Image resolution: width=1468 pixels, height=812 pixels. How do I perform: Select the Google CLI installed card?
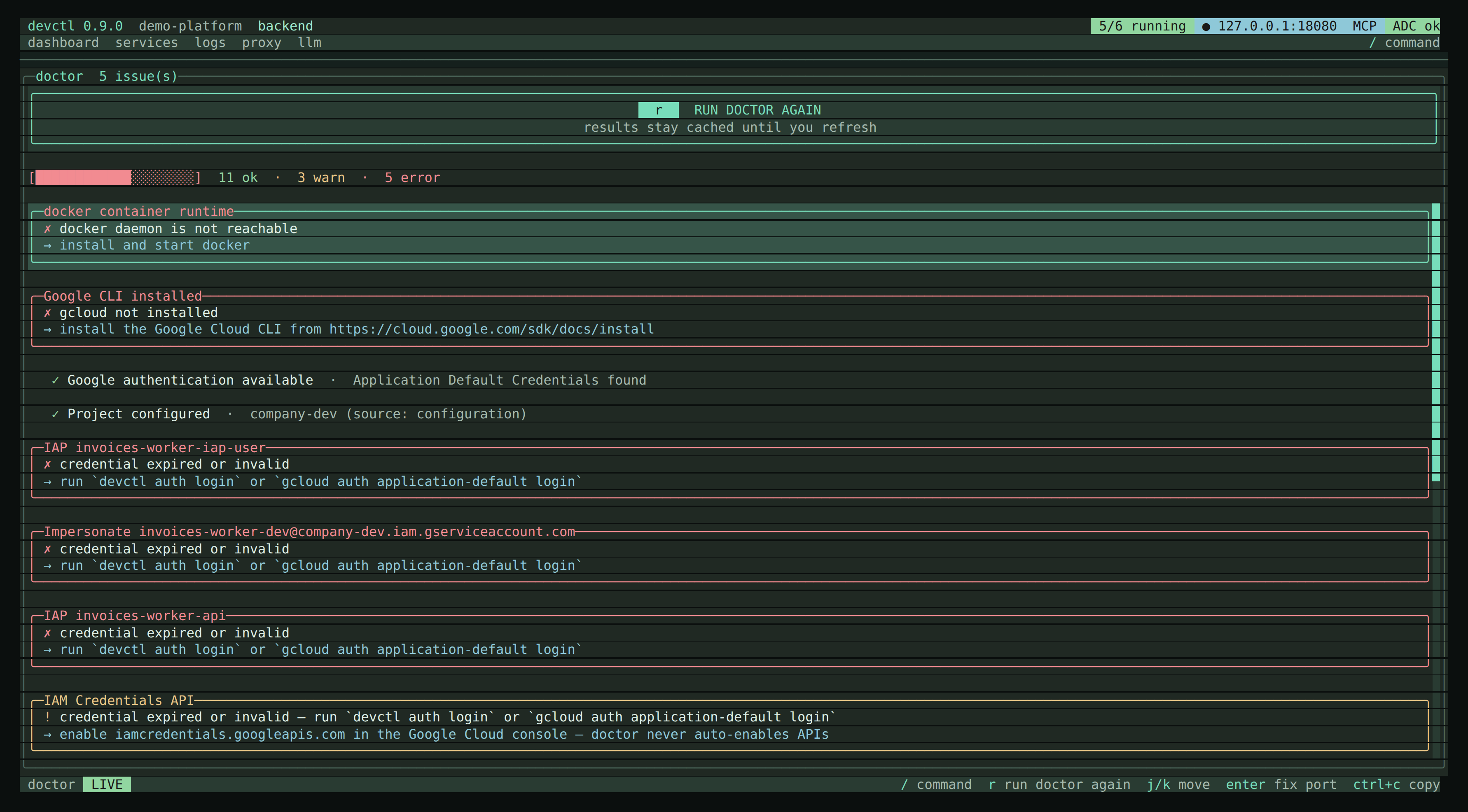pyautogui.click(x=729, y=321)
